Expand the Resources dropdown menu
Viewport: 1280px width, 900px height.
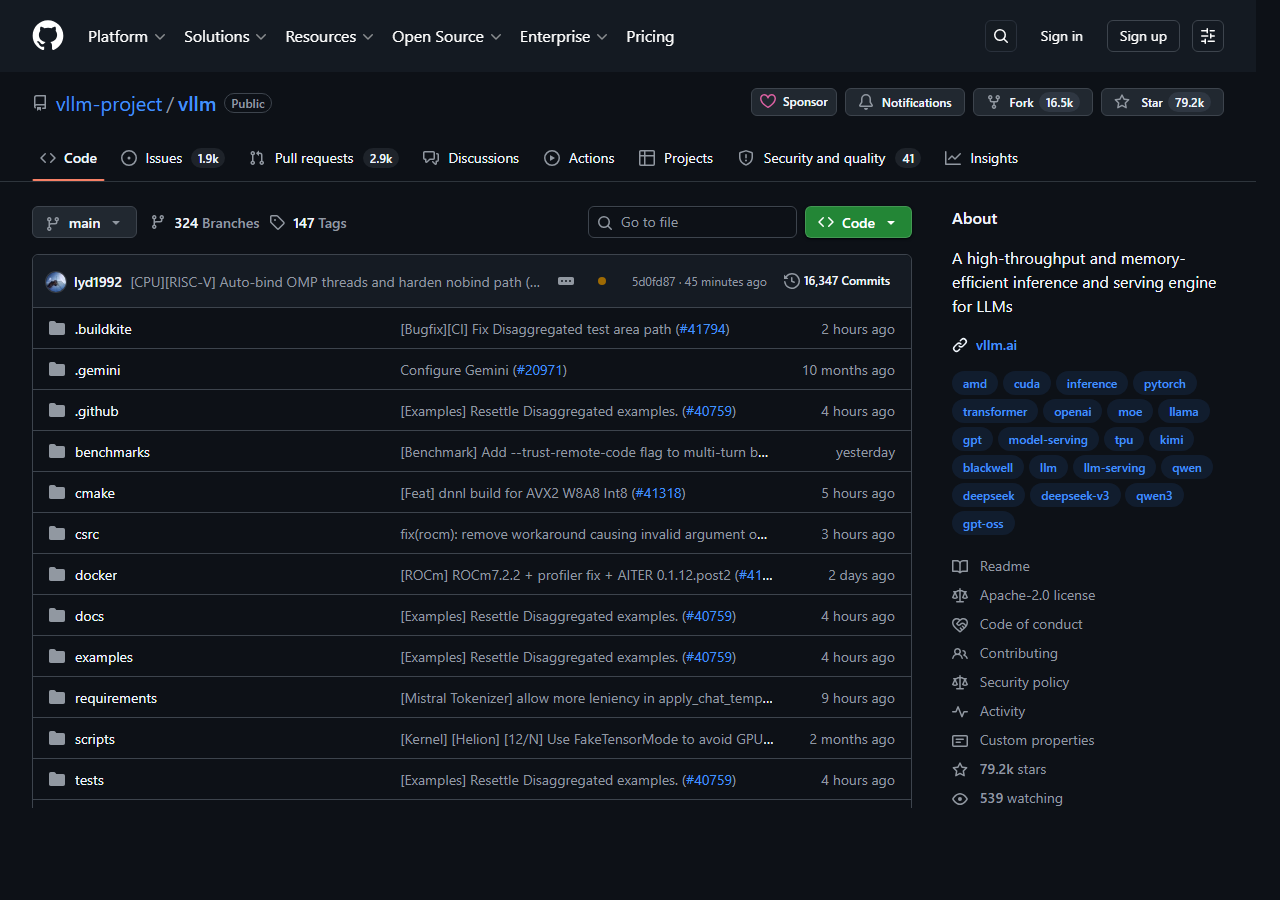pos(329,36)
